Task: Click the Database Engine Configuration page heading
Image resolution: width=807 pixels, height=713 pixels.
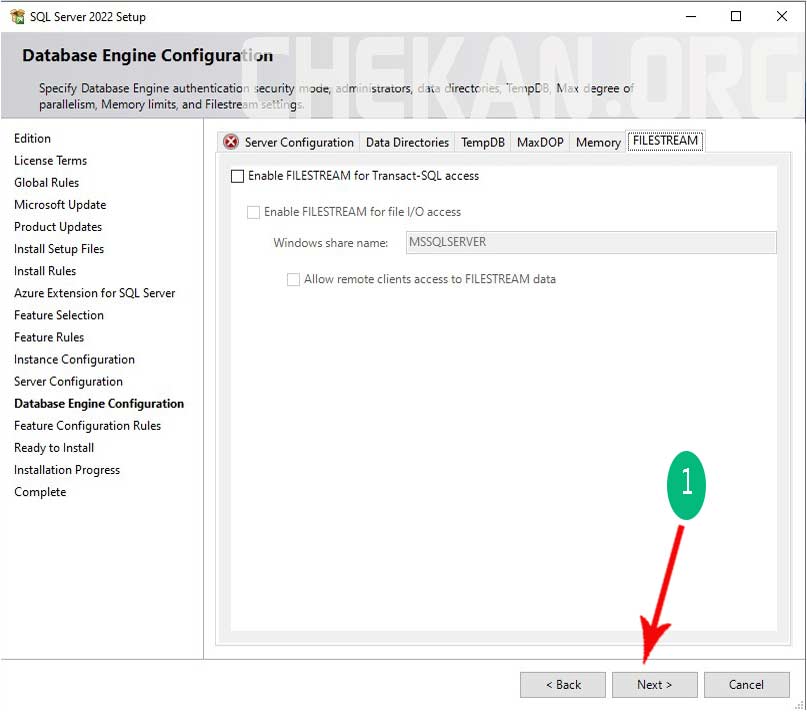Action: (x=148, y=56)
